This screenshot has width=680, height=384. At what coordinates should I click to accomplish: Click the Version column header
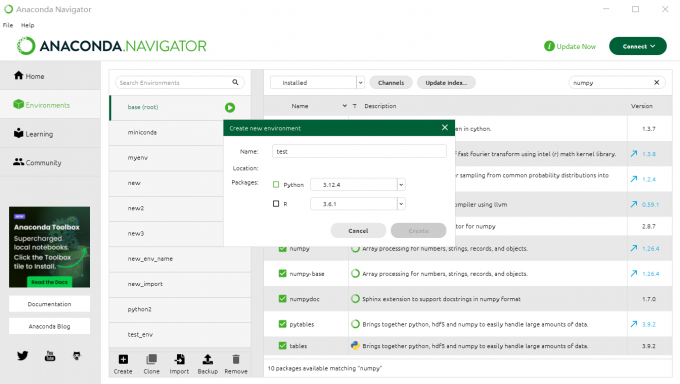click(x=641, y=106)
